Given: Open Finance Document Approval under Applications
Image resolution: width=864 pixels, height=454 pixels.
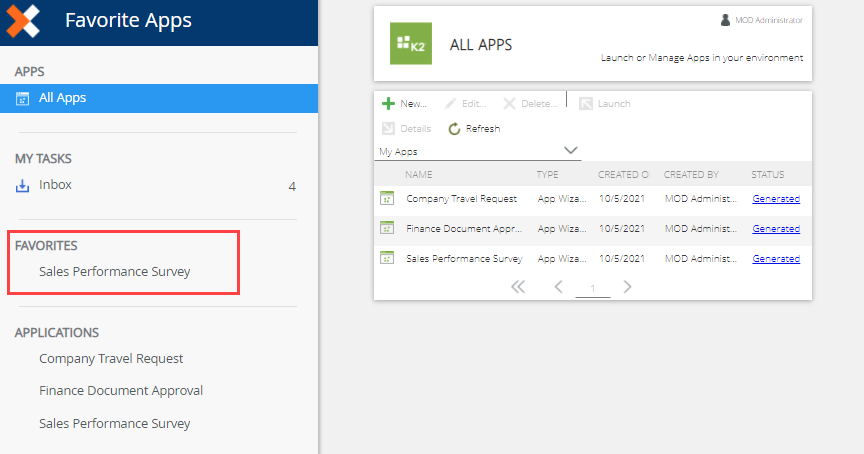Looking at the screenshot, I should click(x=121, y=391).
